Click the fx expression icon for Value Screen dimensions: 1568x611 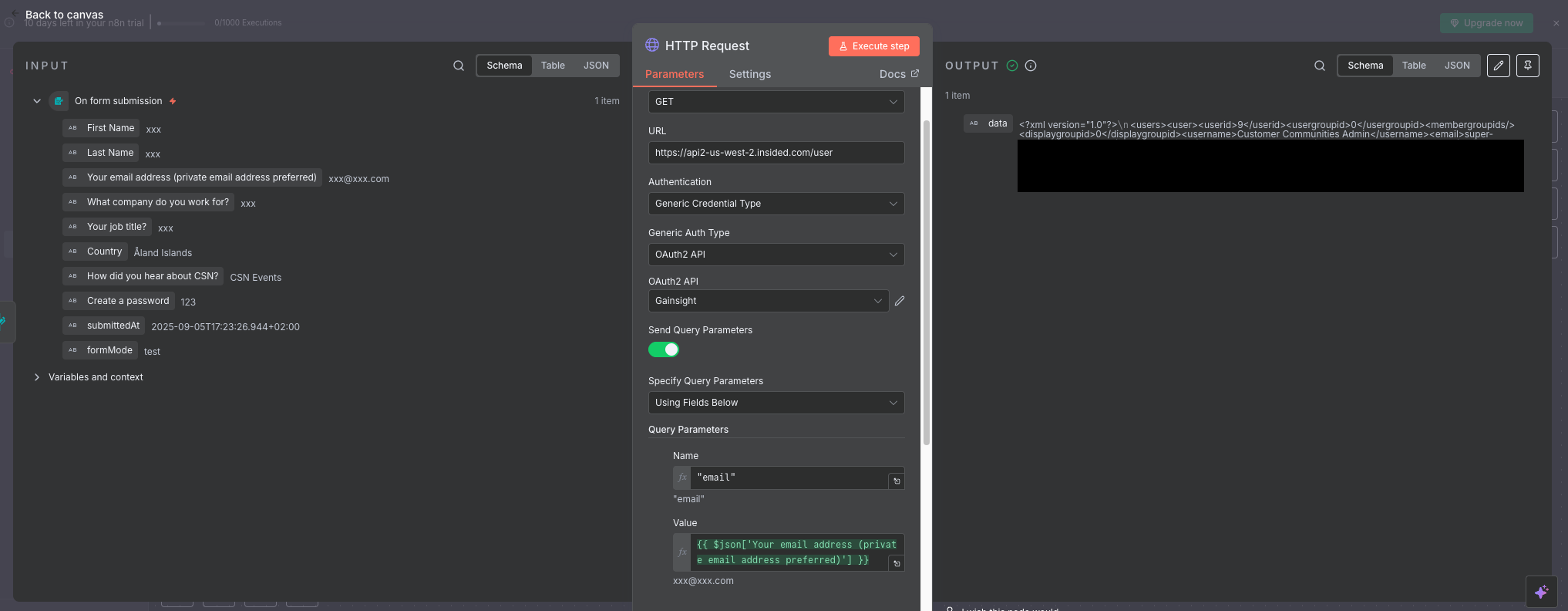[682, 552]
